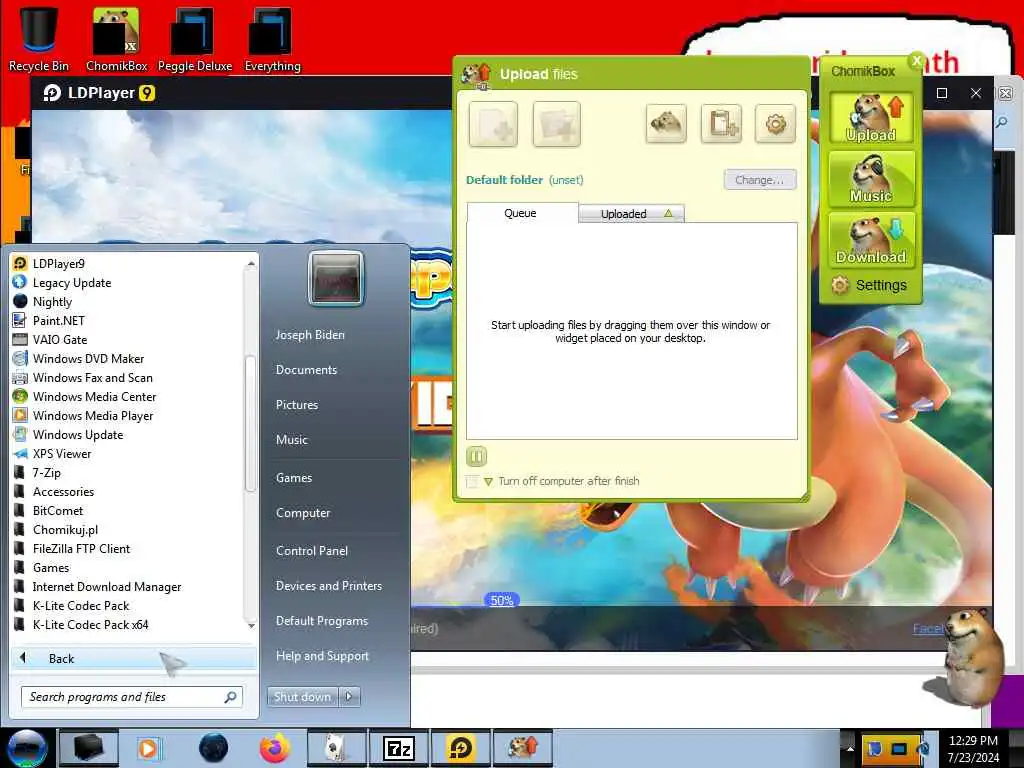Click the Start button orb

[x=27, y=748]
